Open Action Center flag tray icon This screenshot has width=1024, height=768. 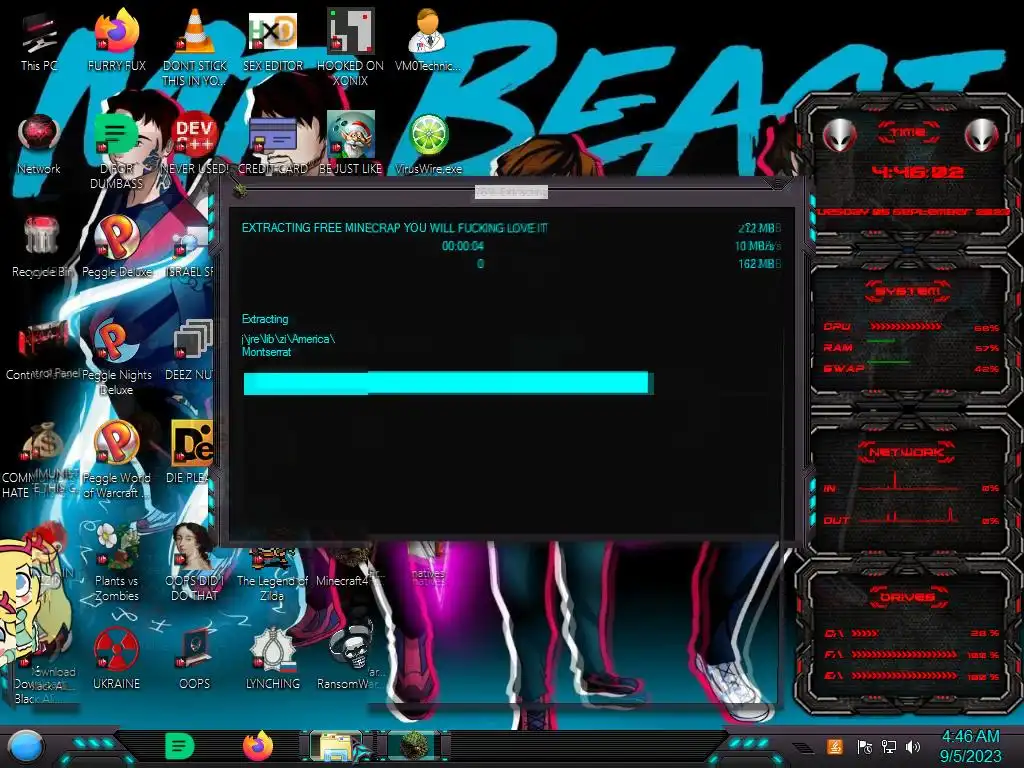coord(865,746)
